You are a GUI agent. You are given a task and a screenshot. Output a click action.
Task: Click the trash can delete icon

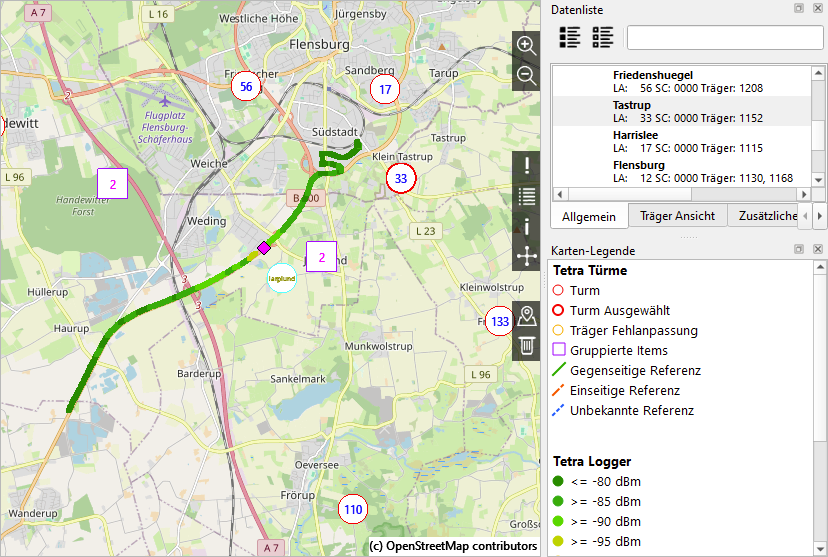[x=526, y=346]
